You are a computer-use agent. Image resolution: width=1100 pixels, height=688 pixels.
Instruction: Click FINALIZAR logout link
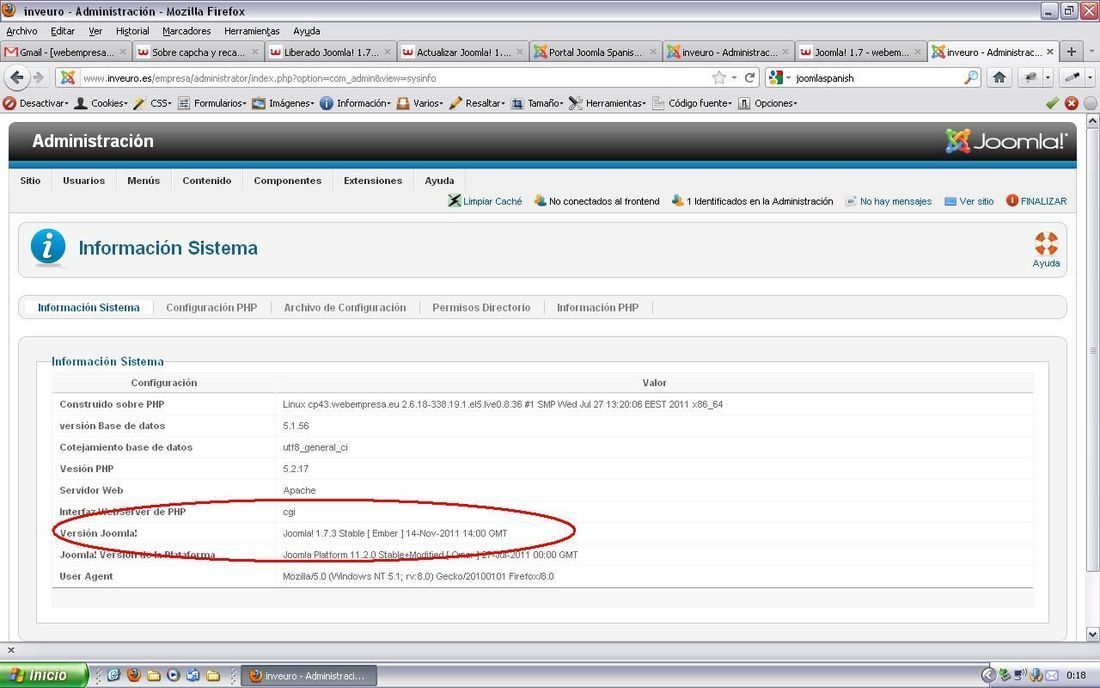click(x=1036, y=201)
